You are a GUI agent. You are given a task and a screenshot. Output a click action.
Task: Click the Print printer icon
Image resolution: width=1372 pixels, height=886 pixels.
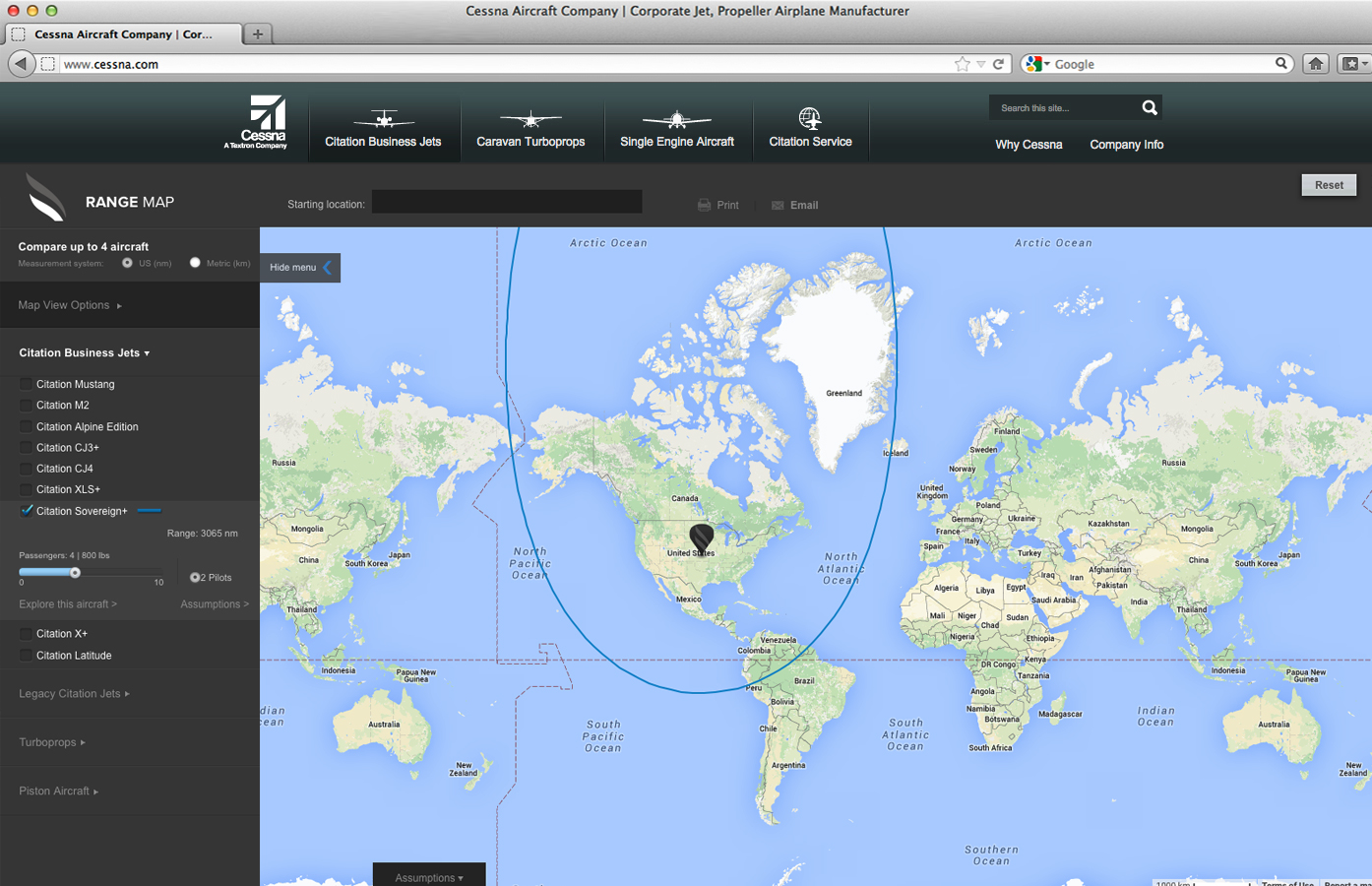tap(704, 205)
